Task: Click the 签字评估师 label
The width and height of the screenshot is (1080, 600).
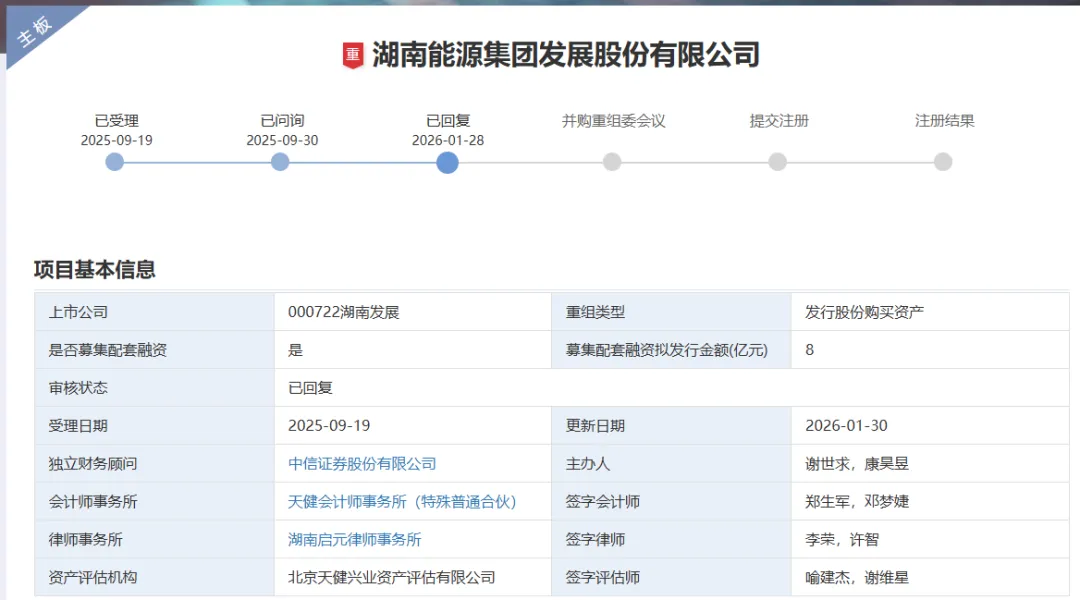Action: pyautogui.click(x=603, y=577)
